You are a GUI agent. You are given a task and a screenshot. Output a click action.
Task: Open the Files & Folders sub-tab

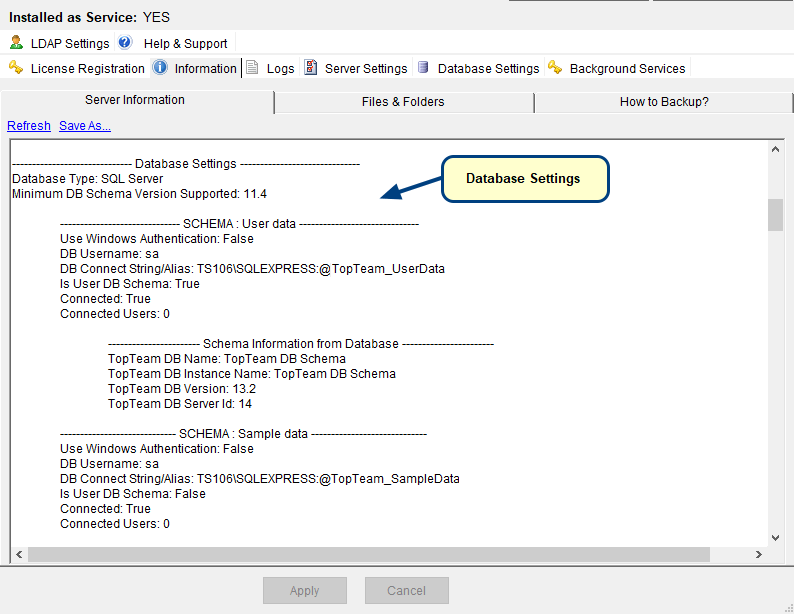coord(404,102)
